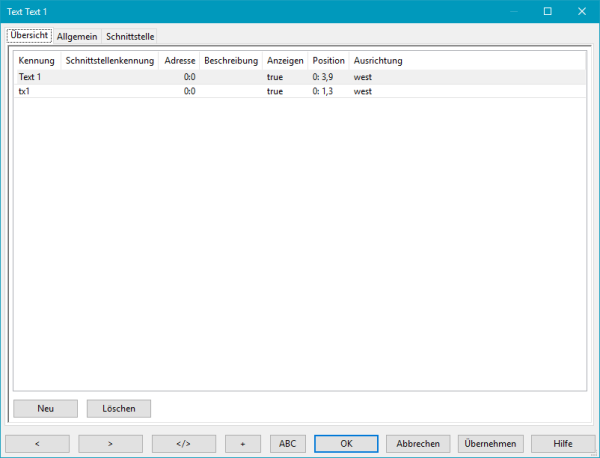Select the Übersicht tab
600x458 pixels.
click(x=29, y=36)
